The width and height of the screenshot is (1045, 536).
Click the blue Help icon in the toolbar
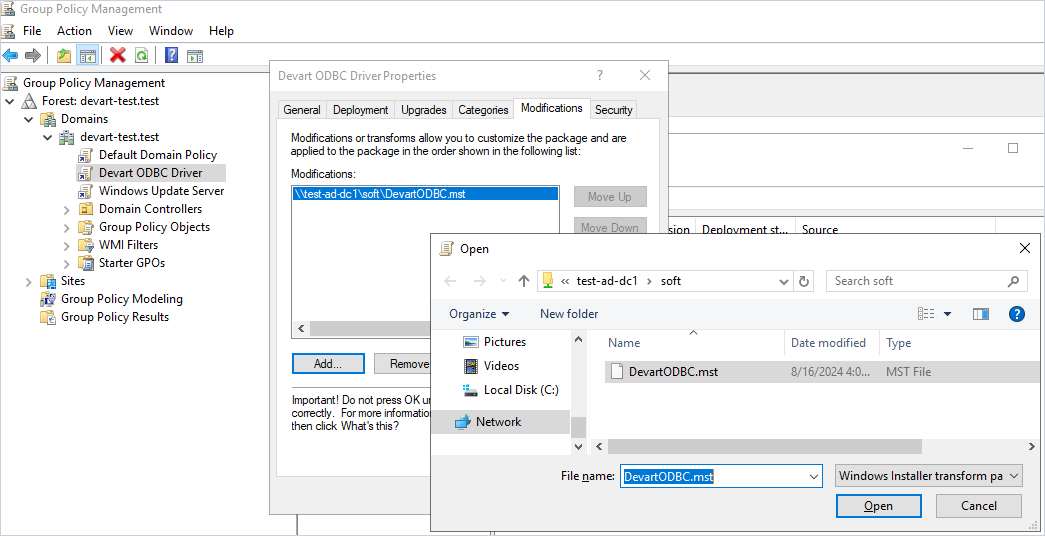[x=172, y=56]
